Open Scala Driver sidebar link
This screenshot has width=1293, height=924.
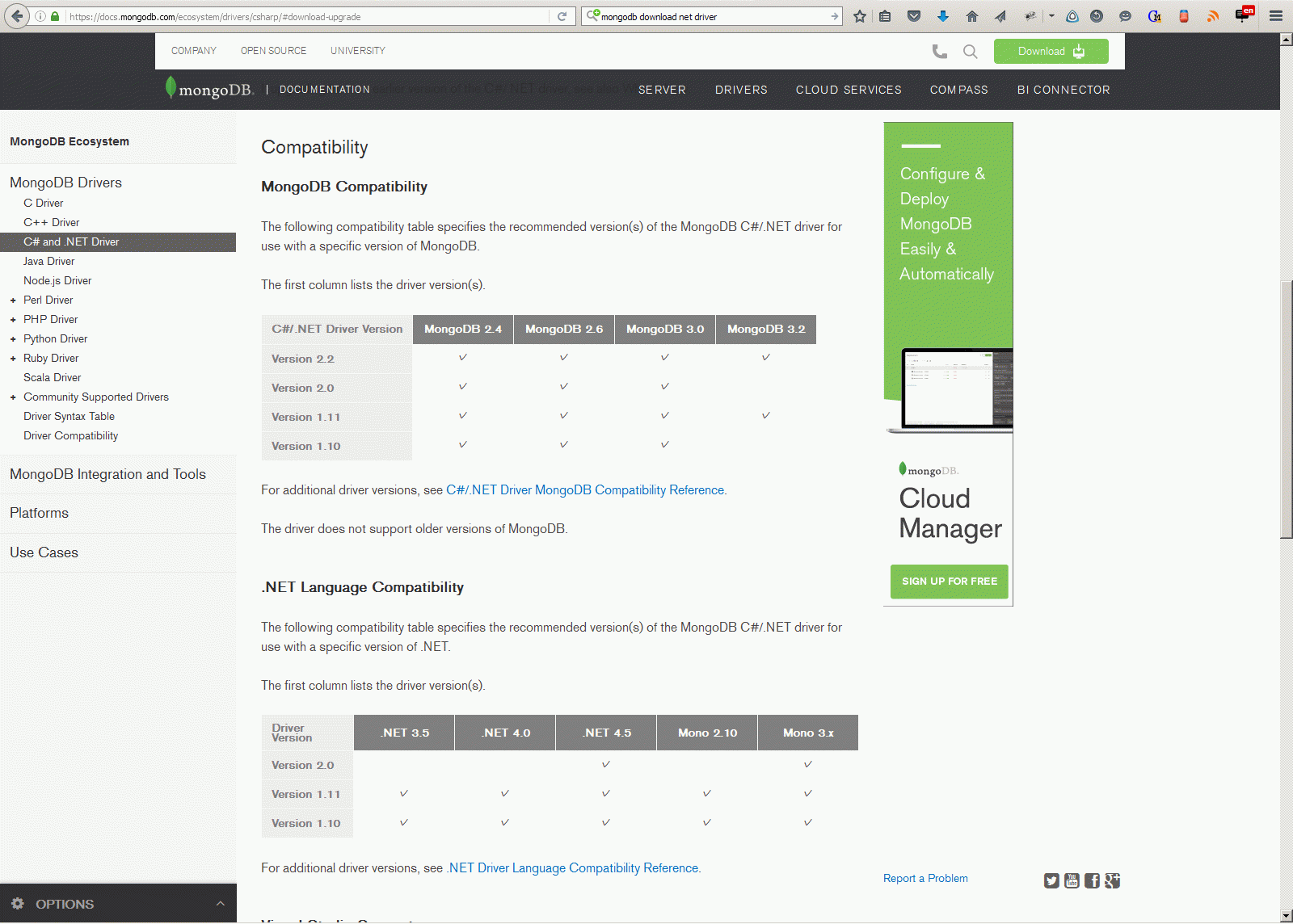point(53,378)
